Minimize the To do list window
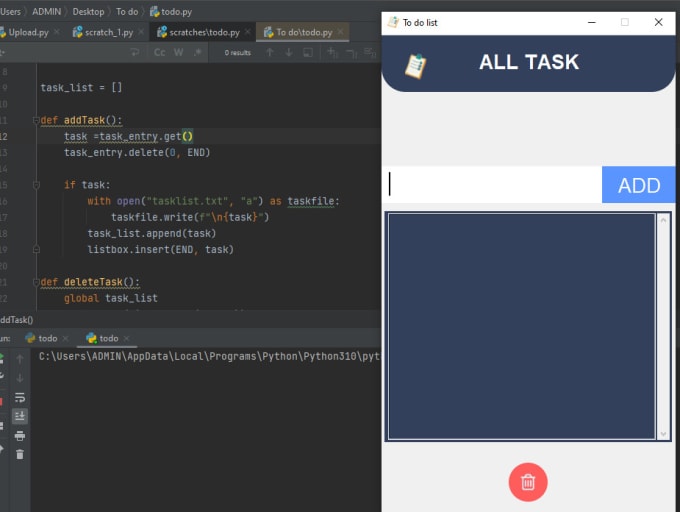 [x=592, y=22]
